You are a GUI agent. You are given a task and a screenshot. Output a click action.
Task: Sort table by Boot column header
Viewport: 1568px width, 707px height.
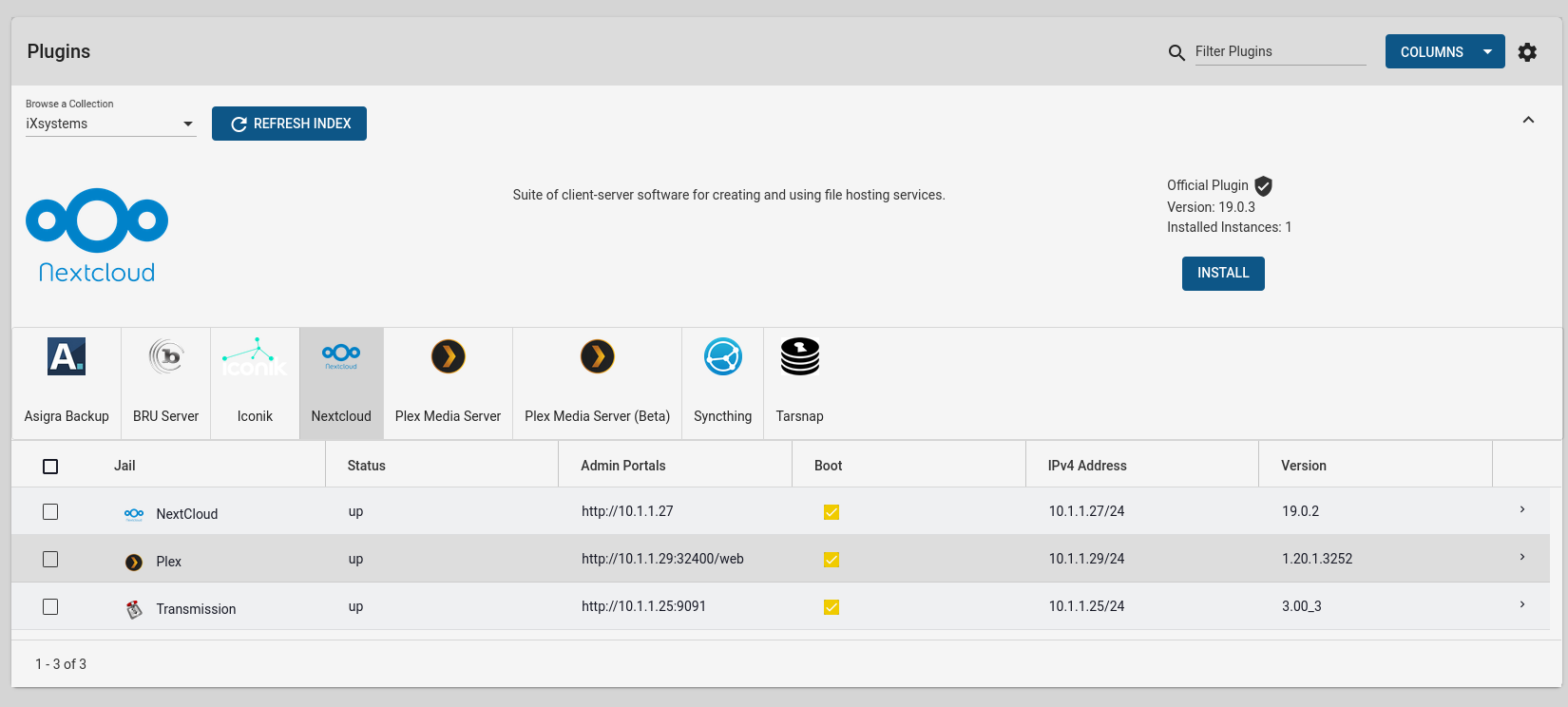point(829,466)
